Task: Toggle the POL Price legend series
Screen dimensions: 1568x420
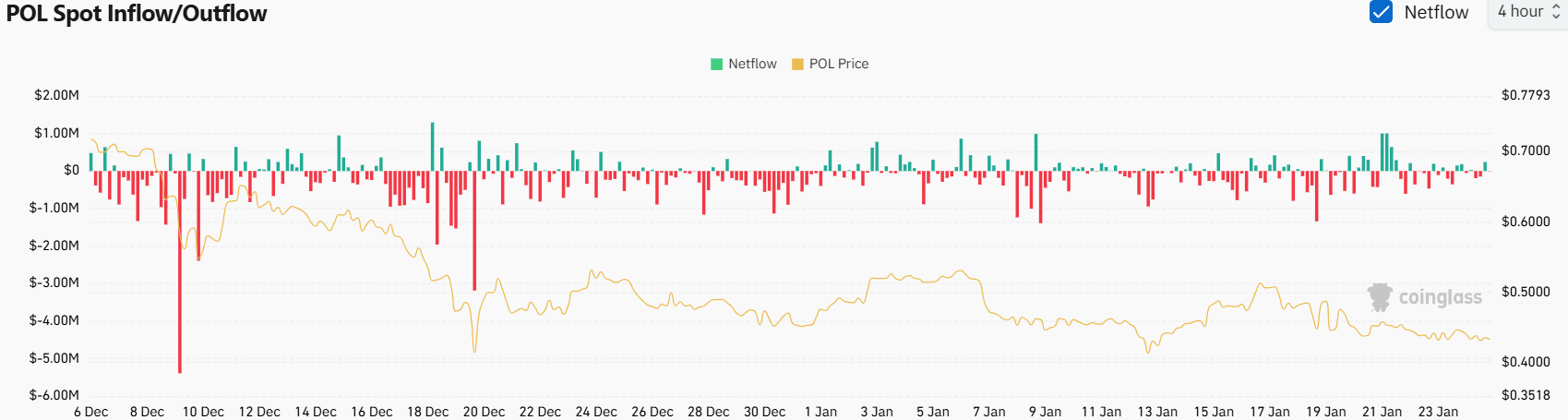Action: (831, 64)
